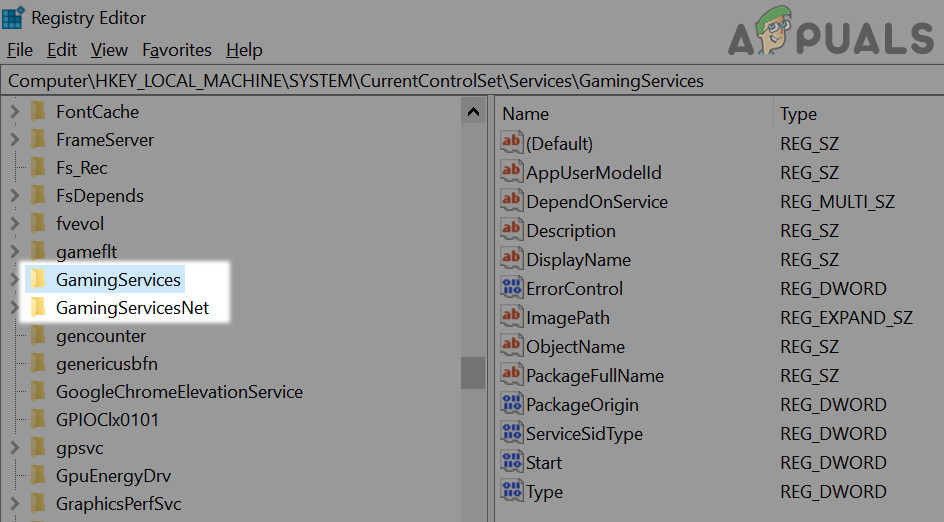The image size is (944, 522).
Task: Select the GoogleChromeElevationService key
Action: tap(179, 392)
